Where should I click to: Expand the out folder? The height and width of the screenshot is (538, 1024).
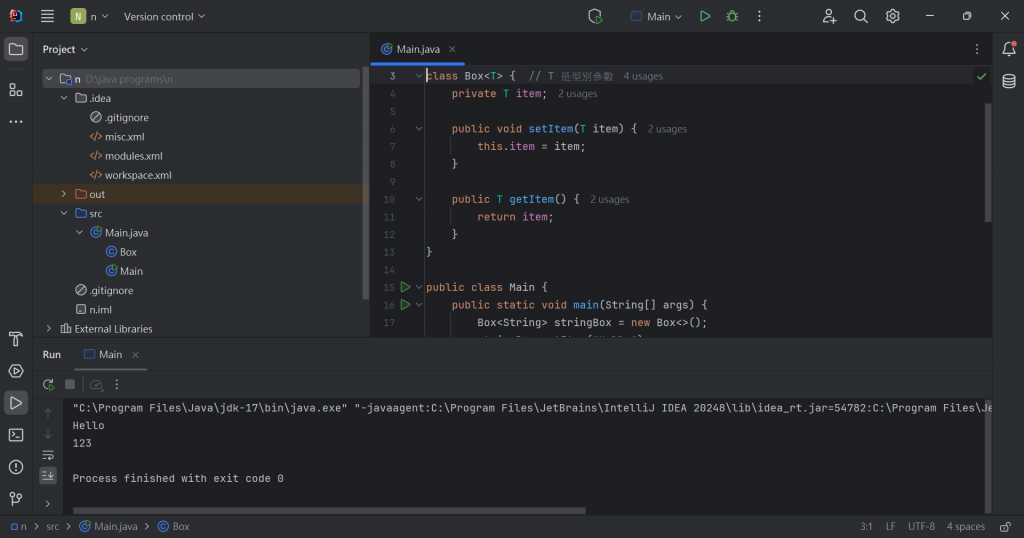(64, 194)
